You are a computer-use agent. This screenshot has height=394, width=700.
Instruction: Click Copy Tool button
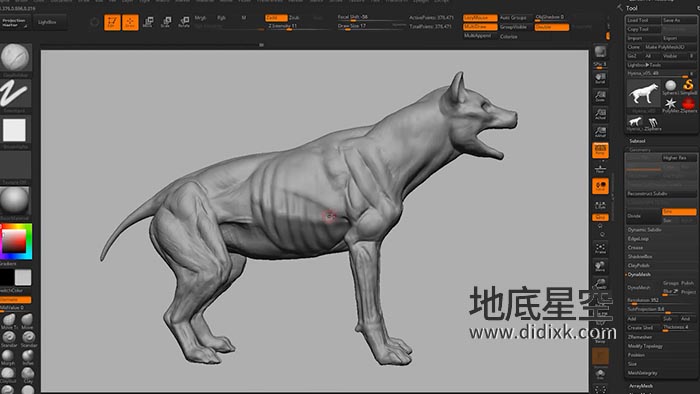point(643,29)
